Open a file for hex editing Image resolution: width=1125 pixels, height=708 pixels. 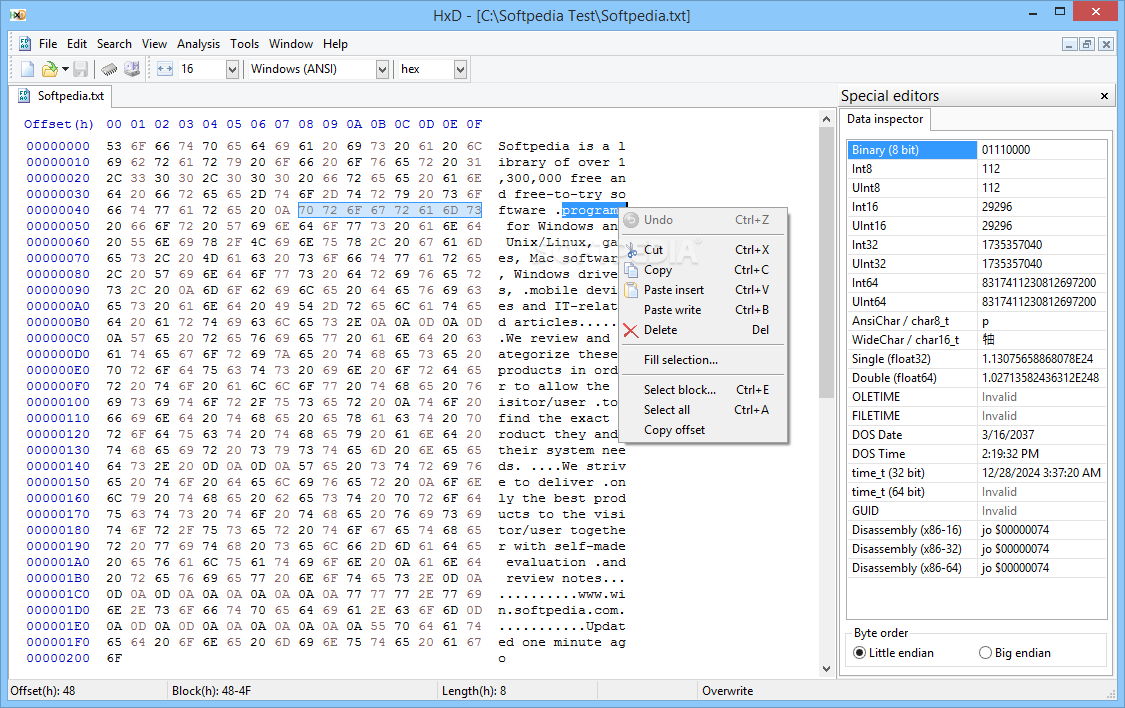point(50,68)
